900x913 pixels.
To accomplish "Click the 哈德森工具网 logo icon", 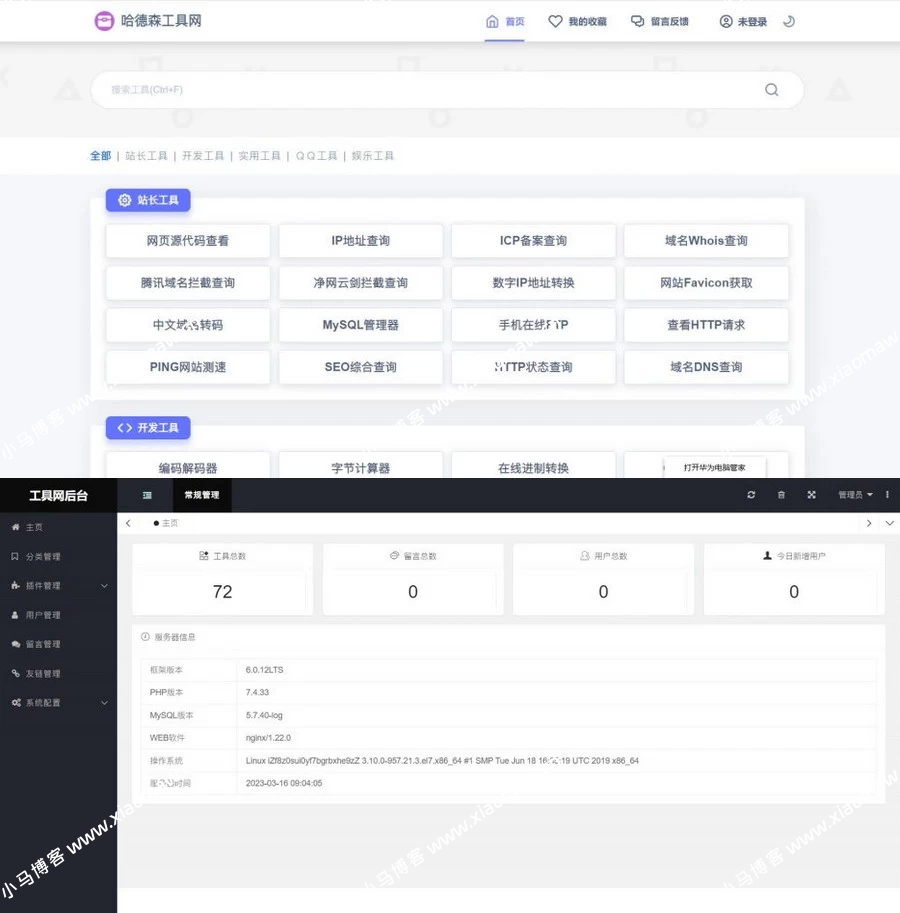I will point(104,21).
